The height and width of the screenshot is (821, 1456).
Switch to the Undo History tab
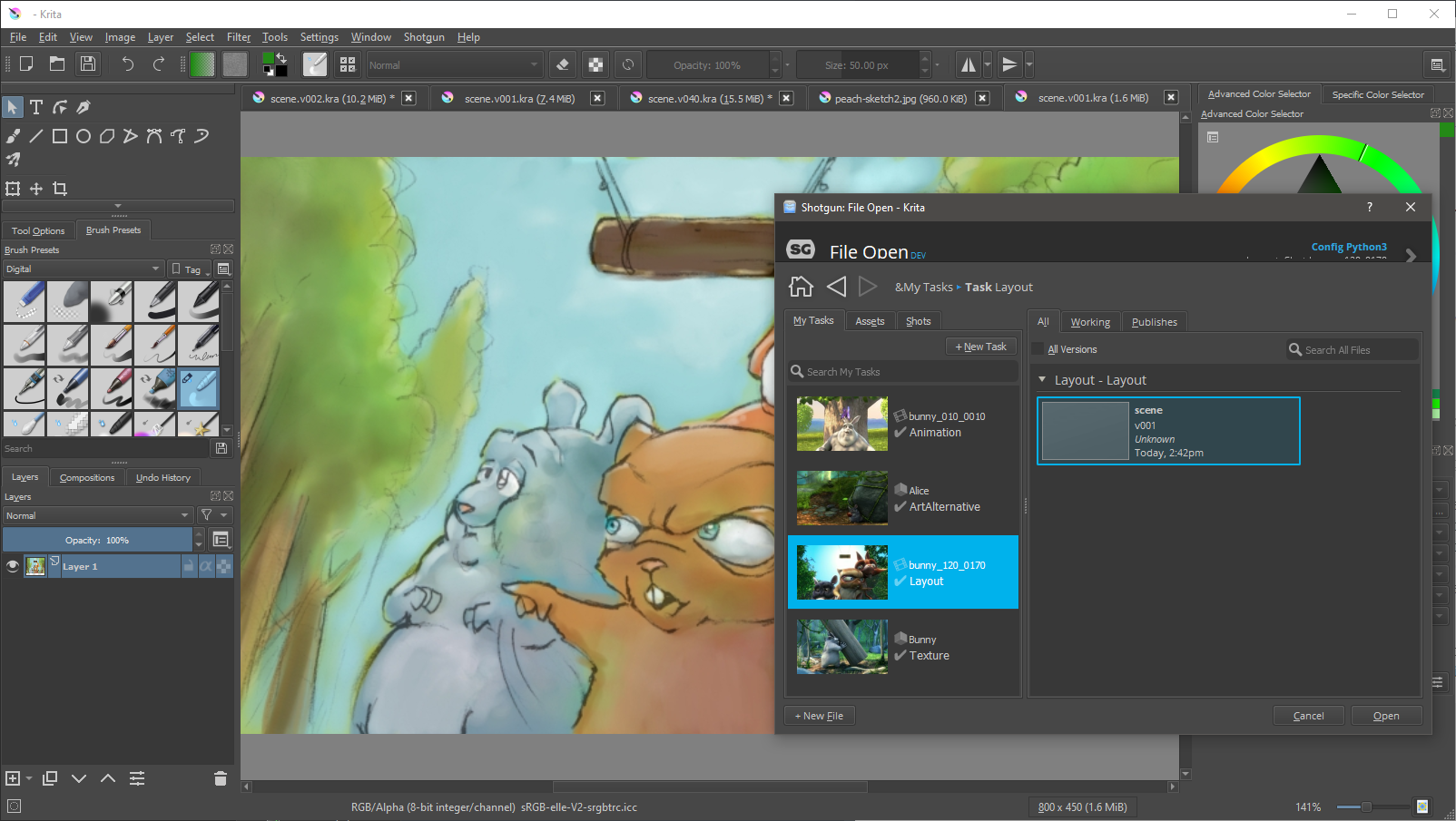click(x=163, y=477)
